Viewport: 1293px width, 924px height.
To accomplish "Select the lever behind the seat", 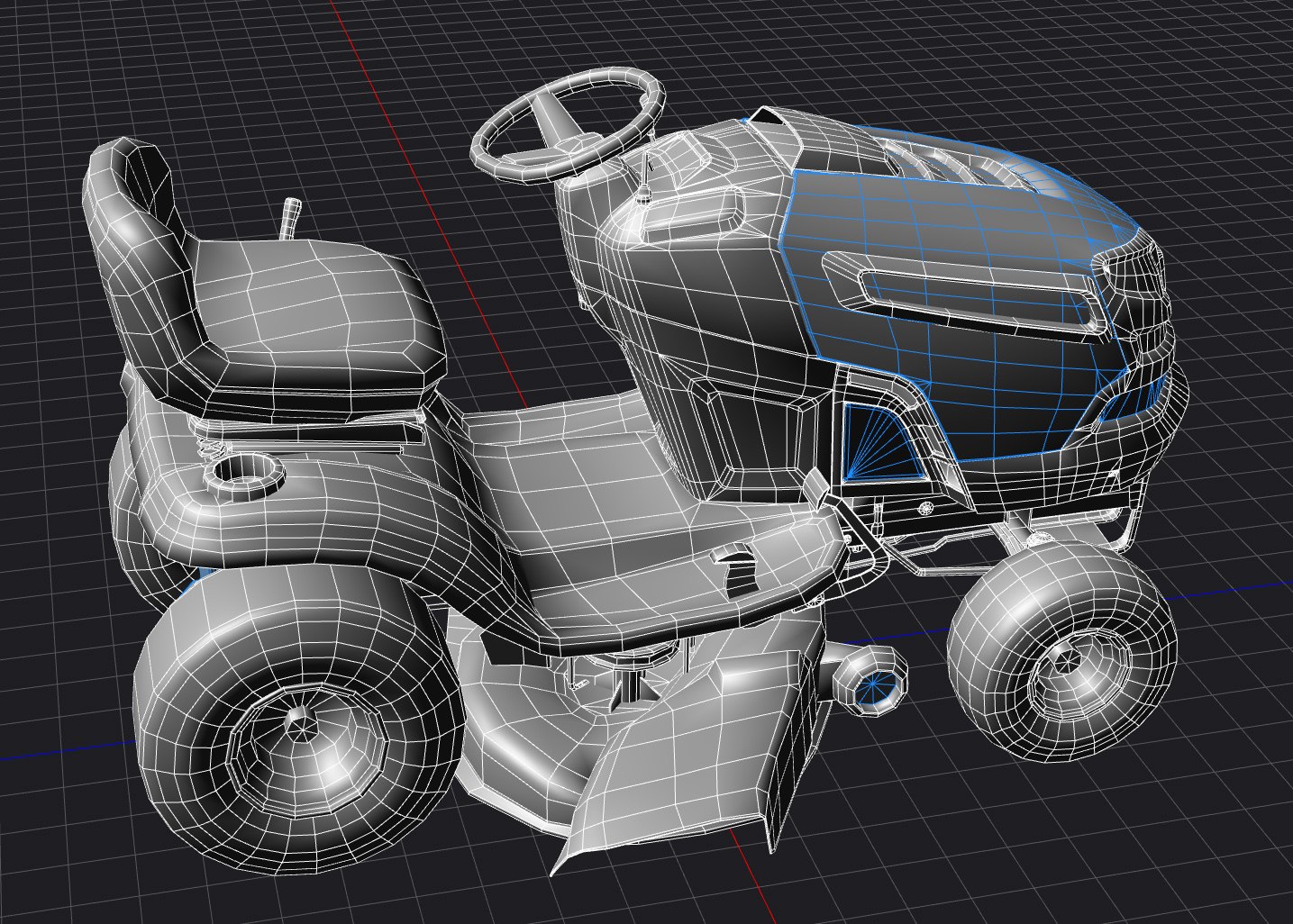I will [290, 220].
